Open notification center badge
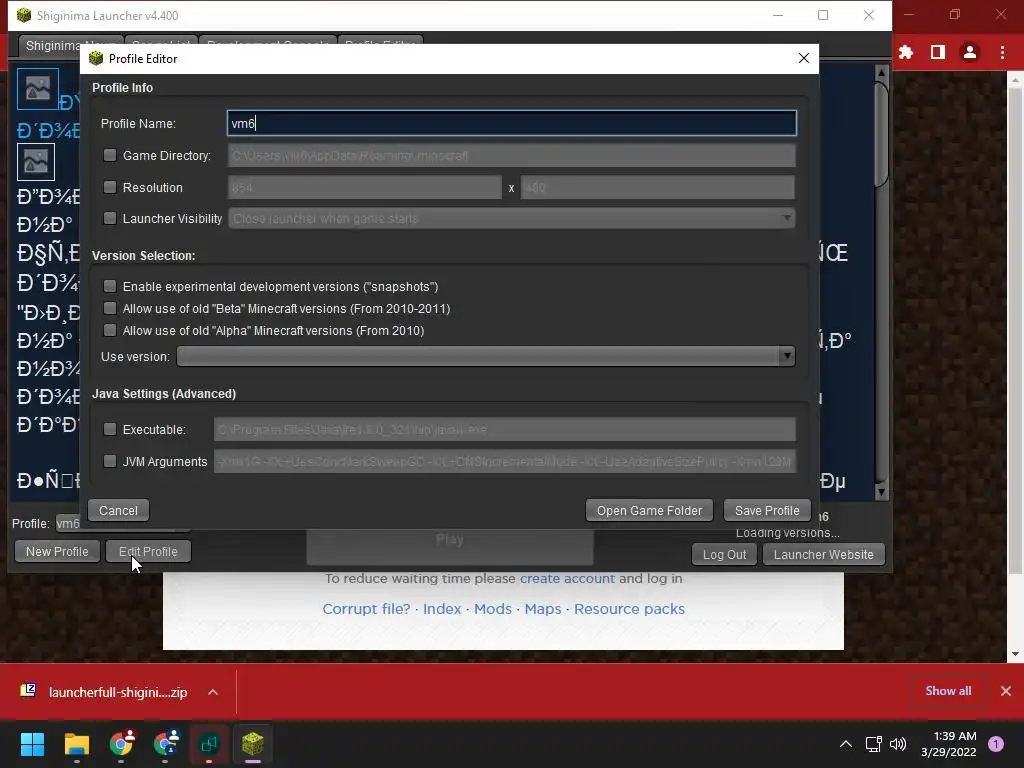 pos(996,744)
